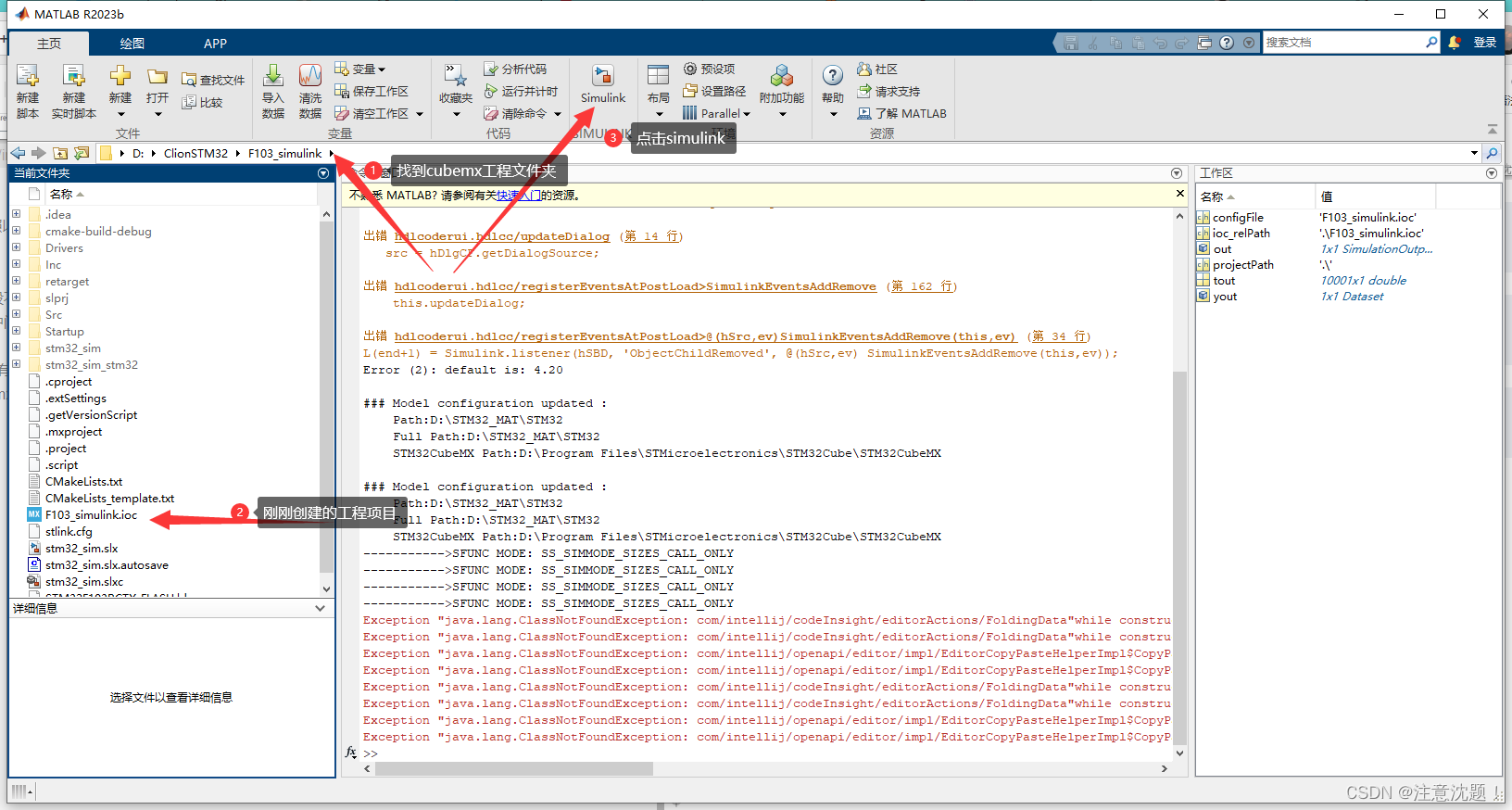Switch to the 绘图 (Plots) tab
This screenshot has height=810, width=1512.
(x=132, y=44)
